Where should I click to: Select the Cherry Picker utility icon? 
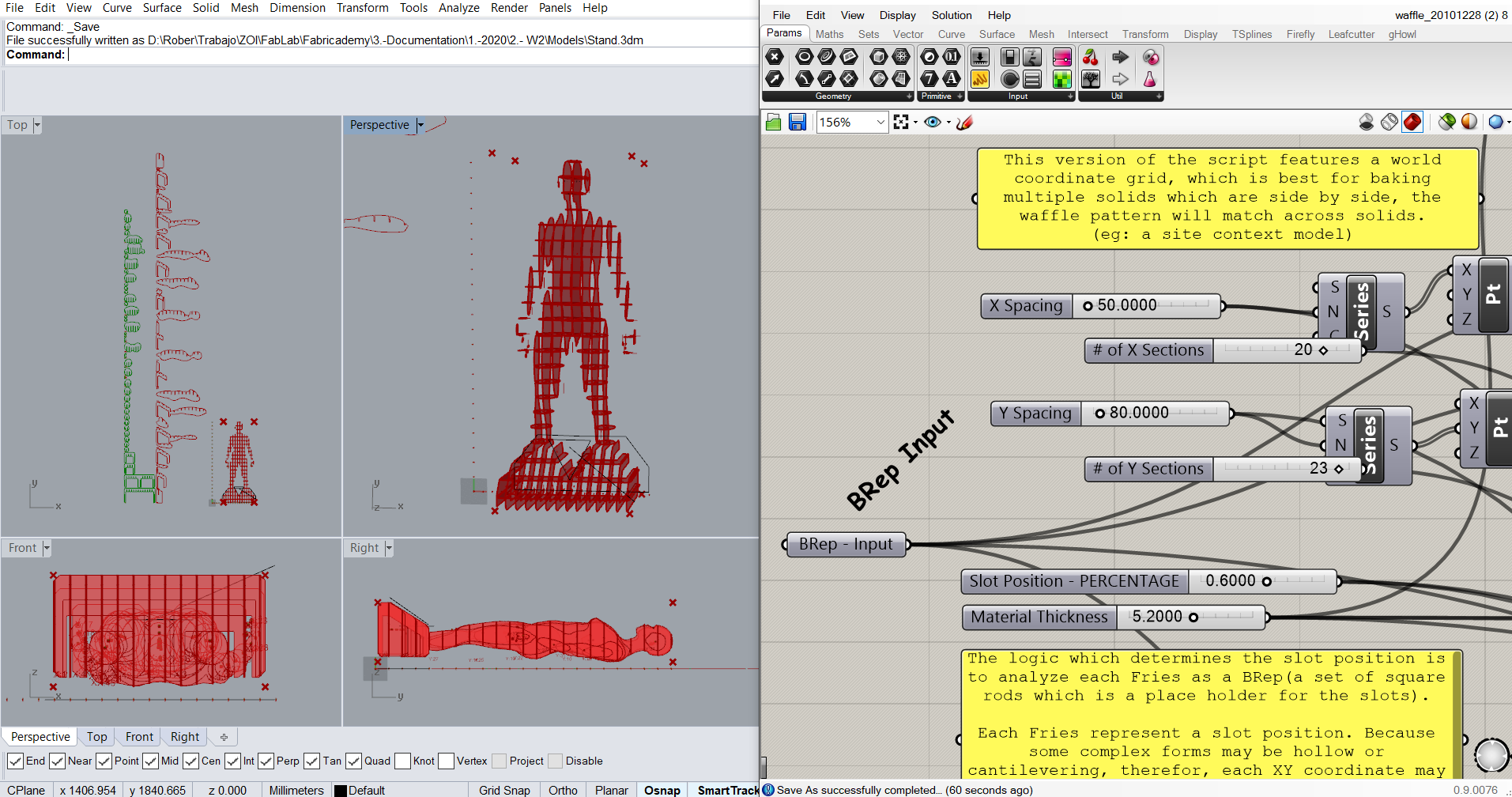pyautogui.click(x=1091, y=57)
